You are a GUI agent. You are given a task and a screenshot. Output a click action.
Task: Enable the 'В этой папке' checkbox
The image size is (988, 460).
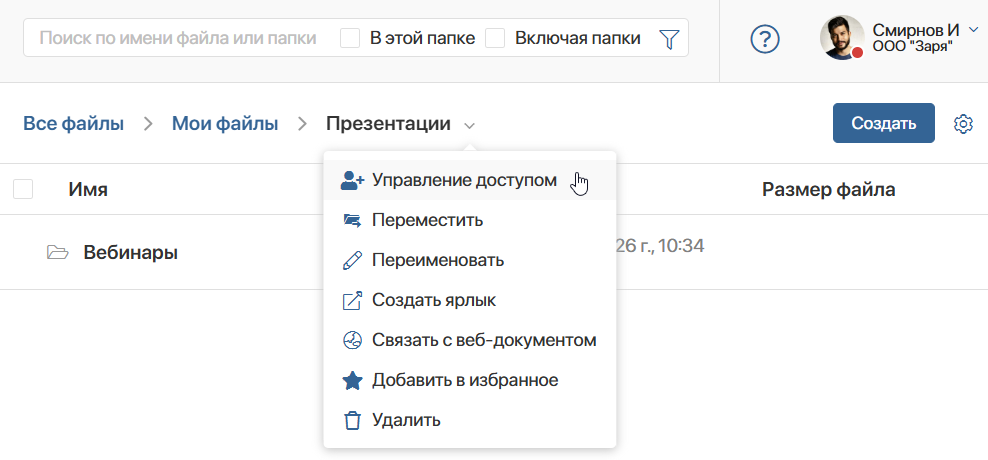coord(350,38)
